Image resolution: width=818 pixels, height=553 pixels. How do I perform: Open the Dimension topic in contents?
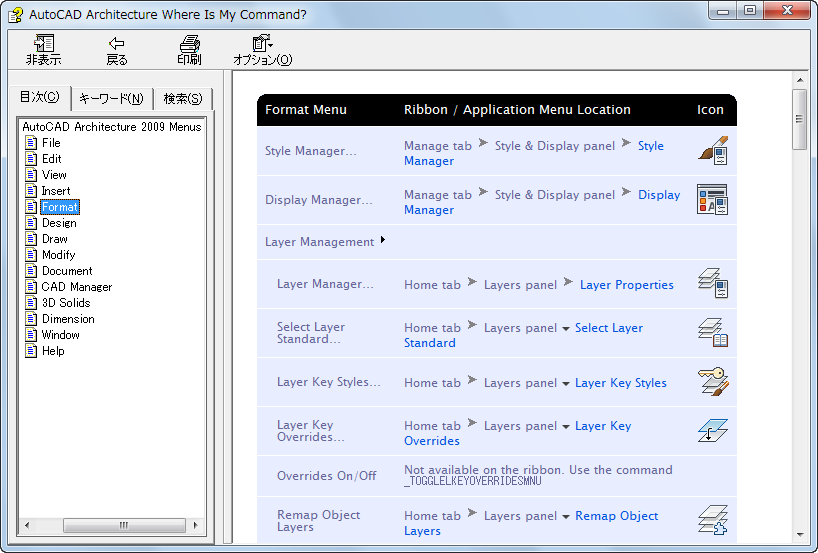click(68, 319)
